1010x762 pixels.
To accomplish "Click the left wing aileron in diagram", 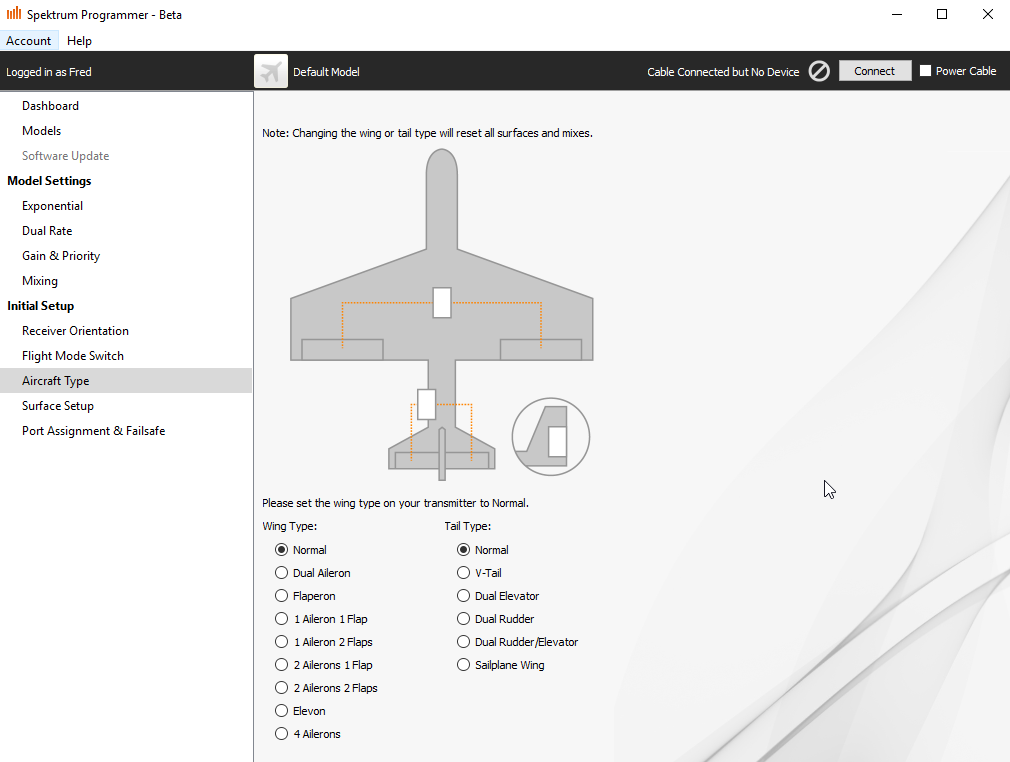I will (342, 349).
